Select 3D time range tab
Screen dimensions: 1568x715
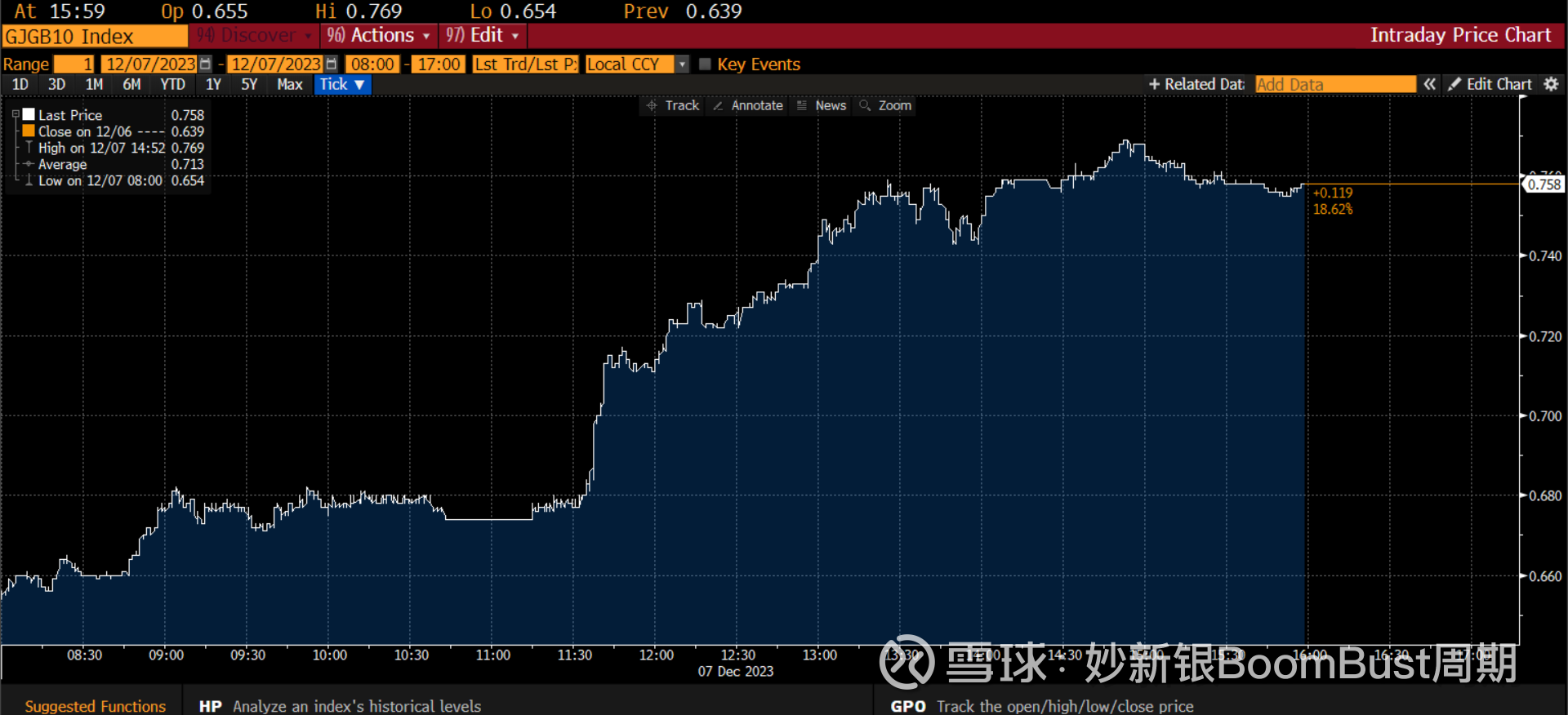(x=56, y=84)
